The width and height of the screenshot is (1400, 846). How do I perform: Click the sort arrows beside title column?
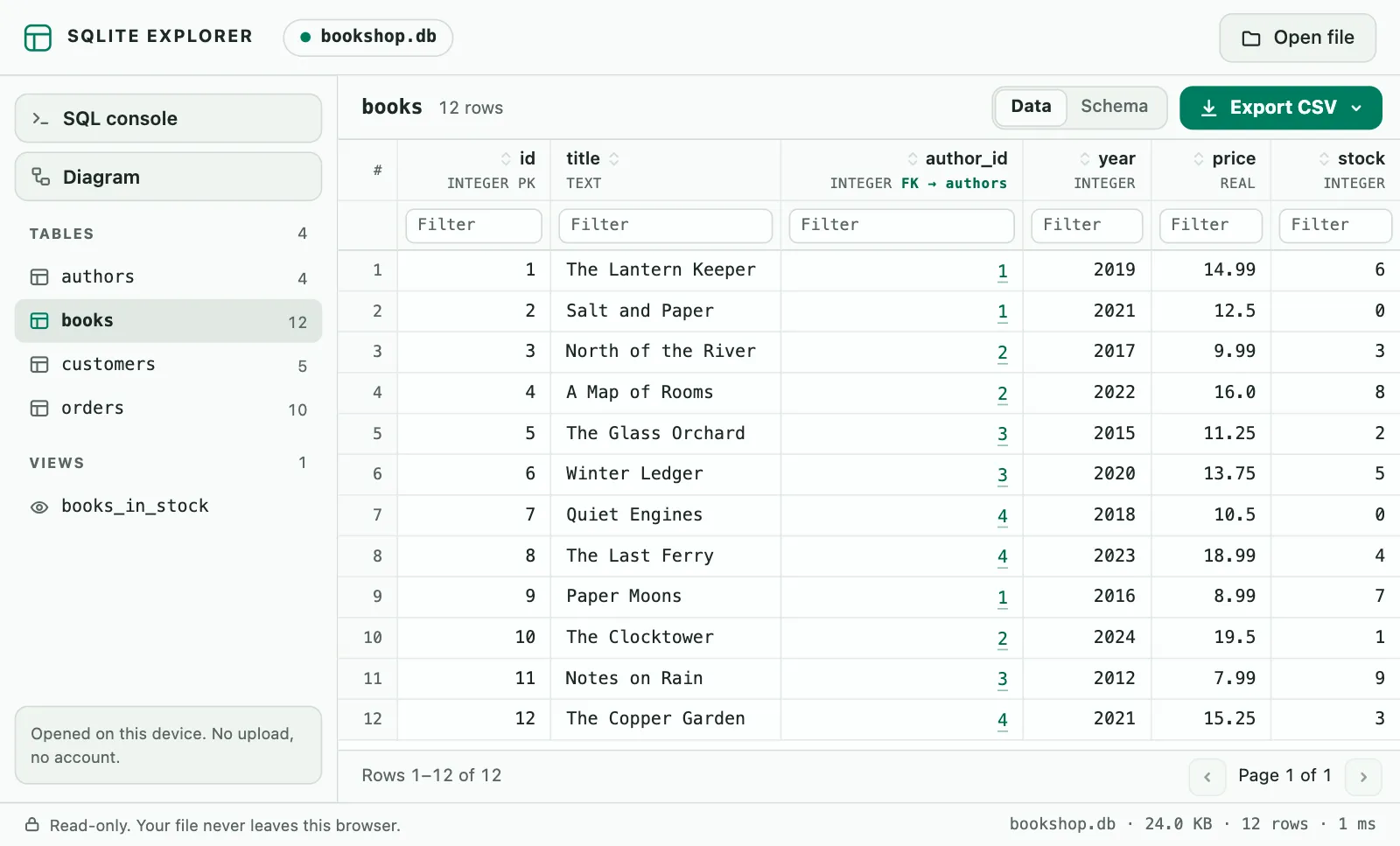coord(614,158)
